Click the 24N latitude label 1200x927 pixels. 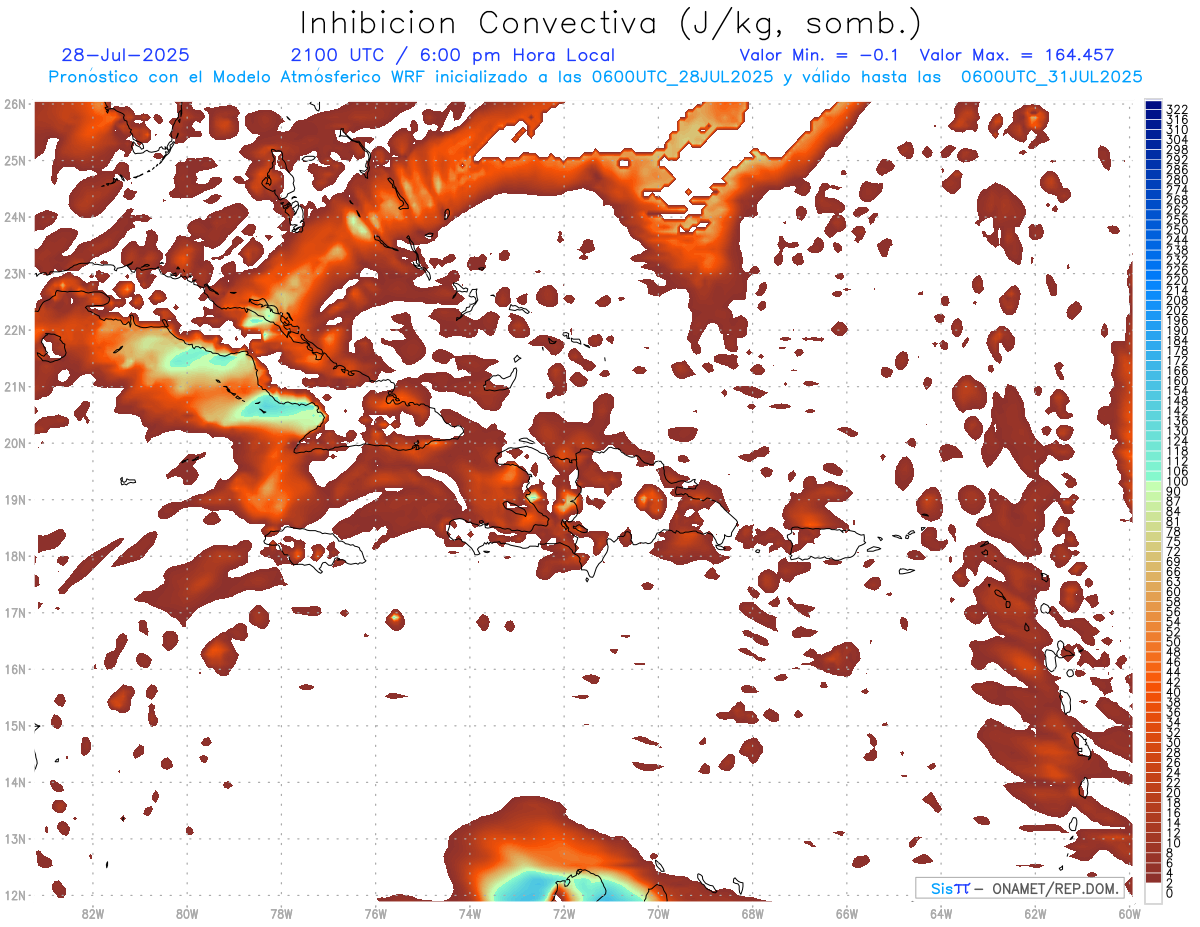15,216
